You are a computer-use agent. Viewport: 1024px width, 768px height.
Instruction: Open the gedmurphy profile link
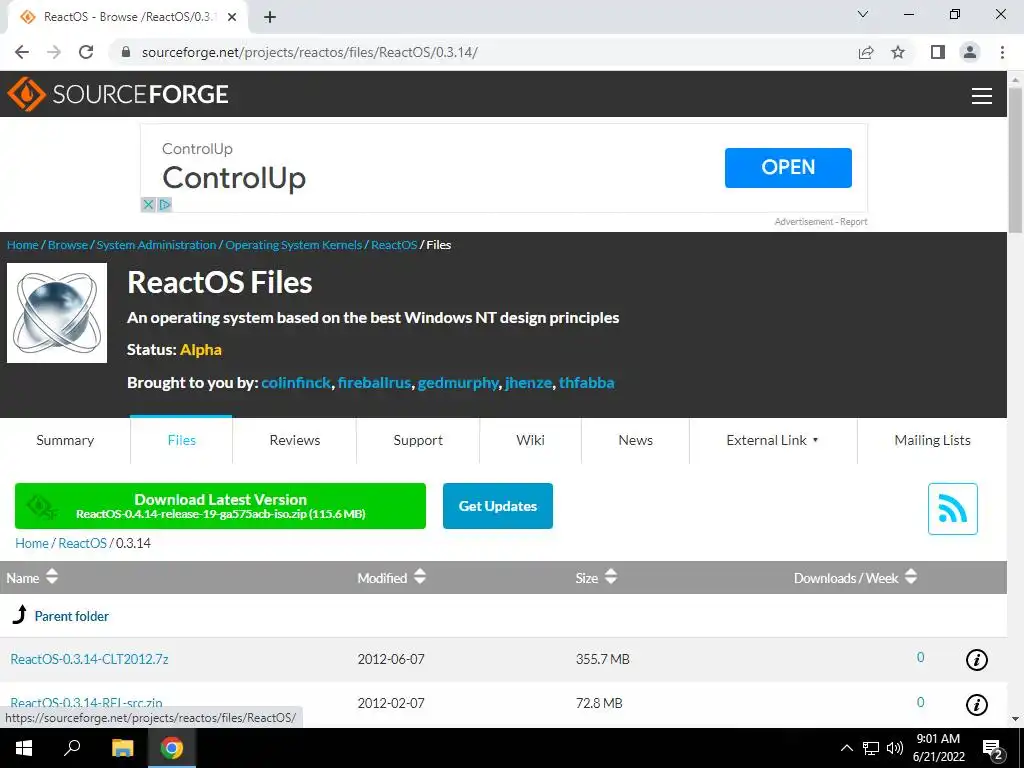(x=458, y=383)
